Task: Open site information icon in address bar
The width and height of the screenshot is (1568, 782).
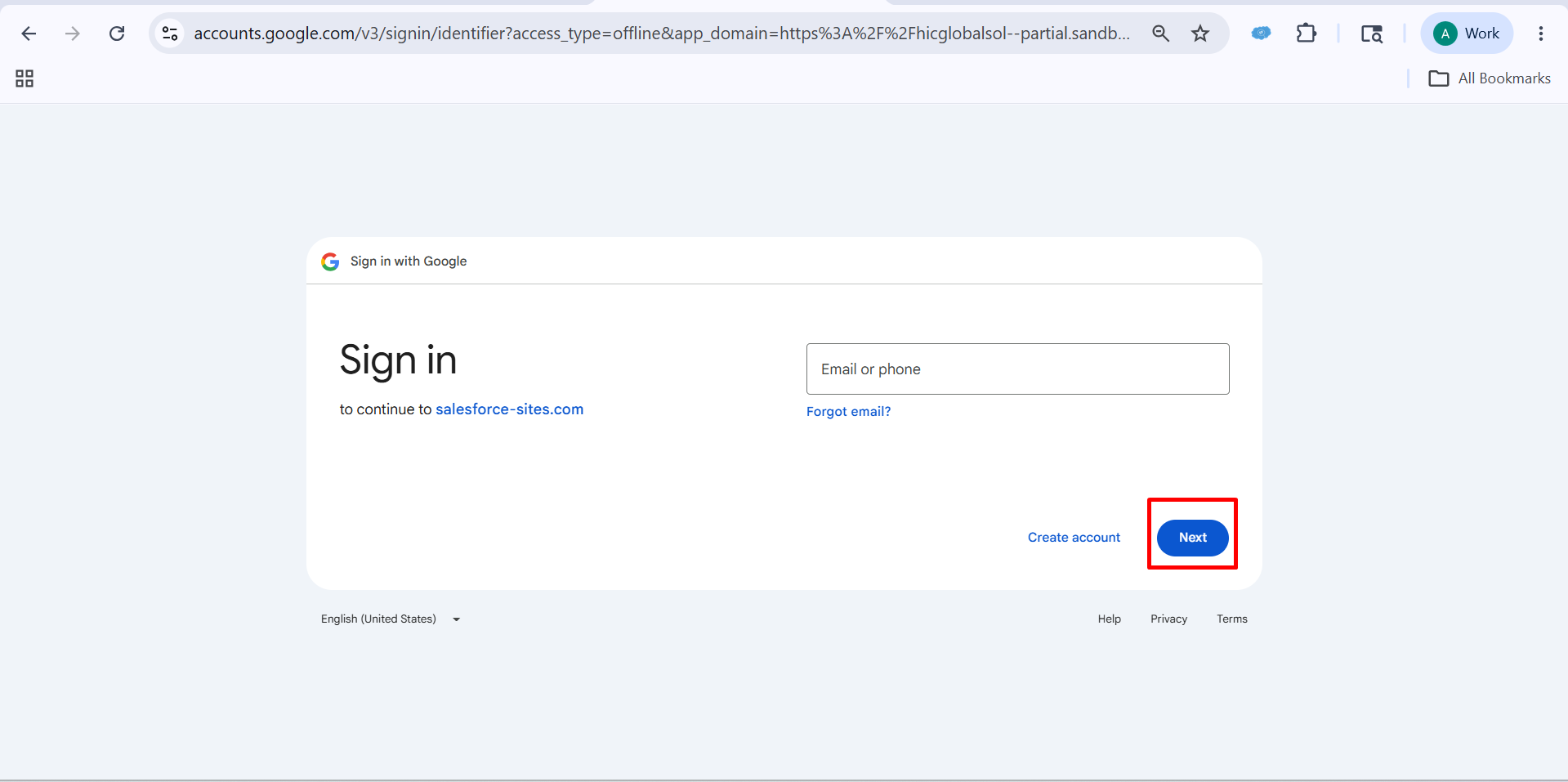Action: pyautogui.click(x=170, y=34)
